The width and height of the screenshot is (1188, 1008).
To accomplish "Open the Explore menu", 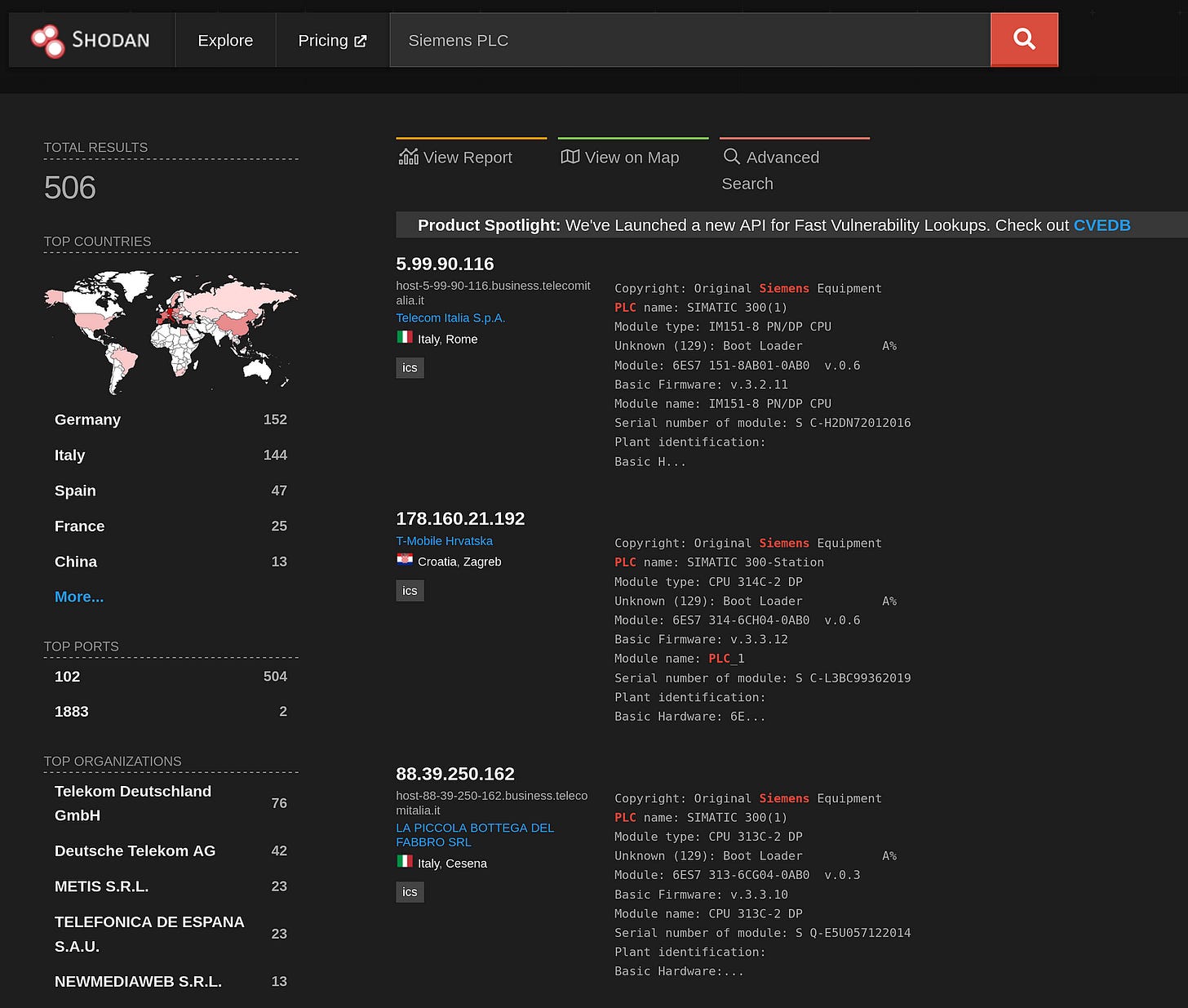I will point(225,40).
